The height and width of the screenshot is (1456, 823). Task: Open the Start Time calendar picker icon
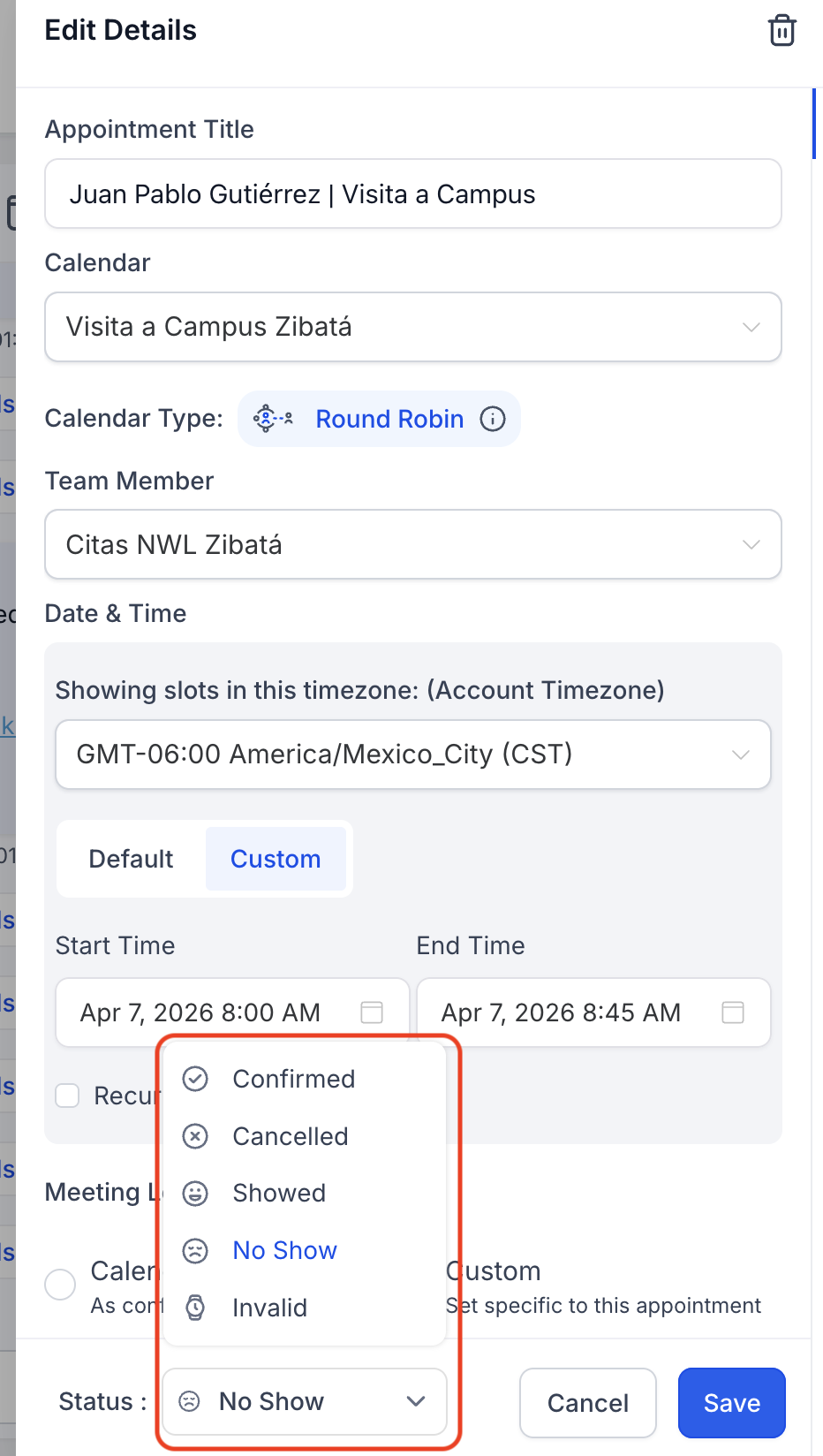[372, 1012]
